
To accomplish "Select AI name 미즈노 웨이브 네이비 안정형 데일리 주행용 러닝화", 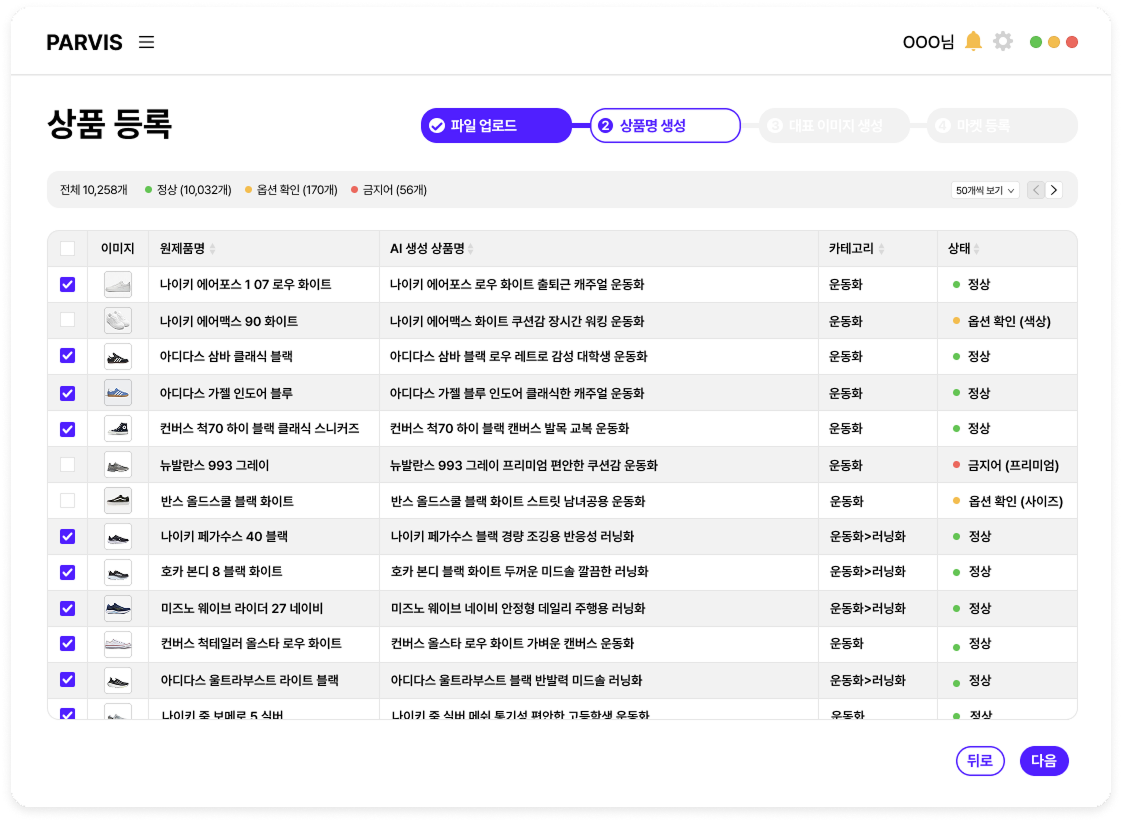I will [x=518, y=608].
